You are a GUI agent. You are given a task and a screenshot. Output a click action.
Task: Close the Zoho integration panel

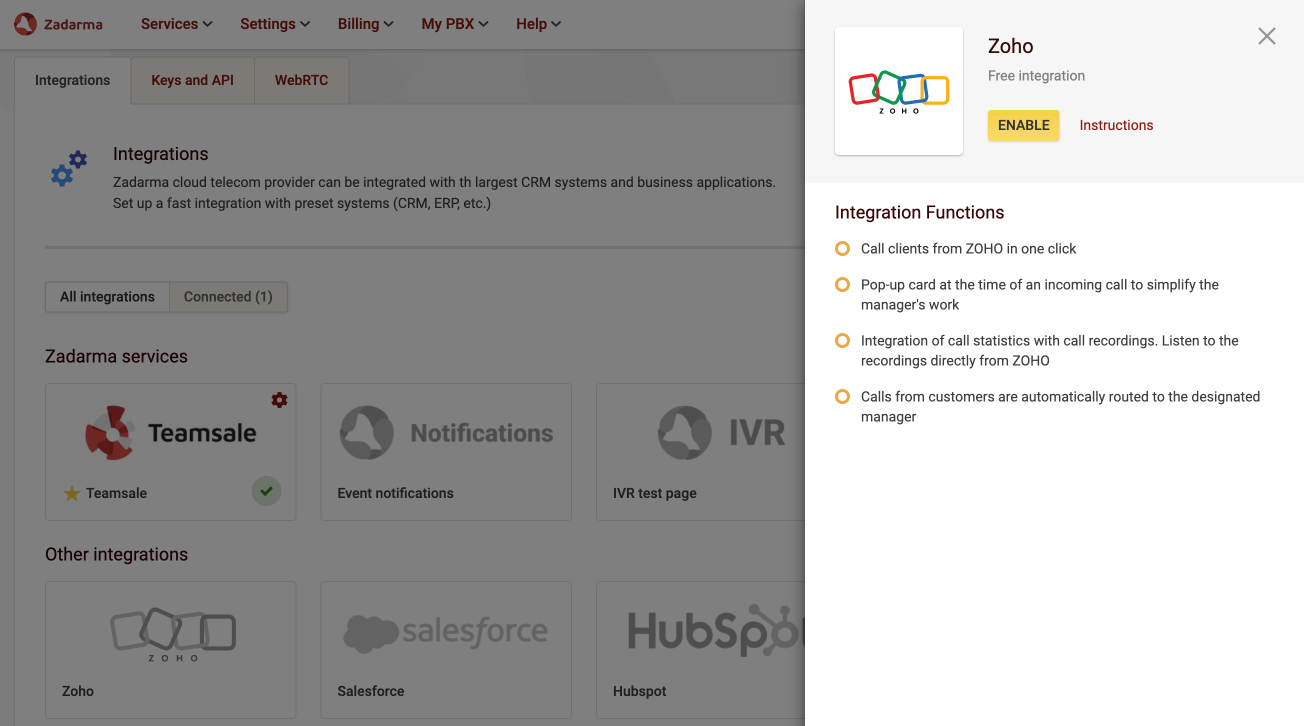tap(1266, 37)
